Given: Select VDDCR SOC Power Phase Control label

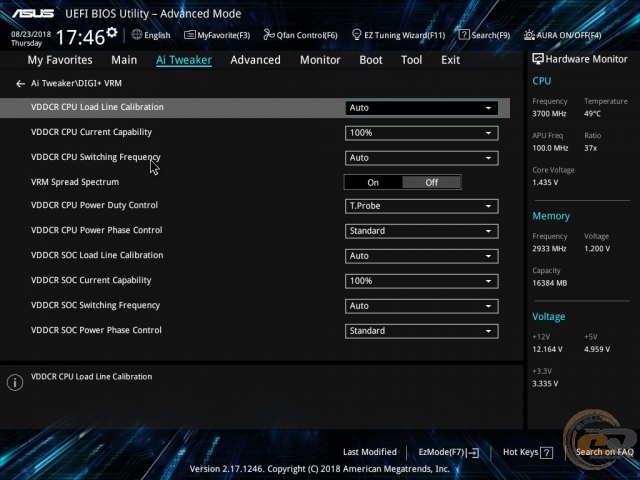Looking at the screenshot, I should point(96,330).
